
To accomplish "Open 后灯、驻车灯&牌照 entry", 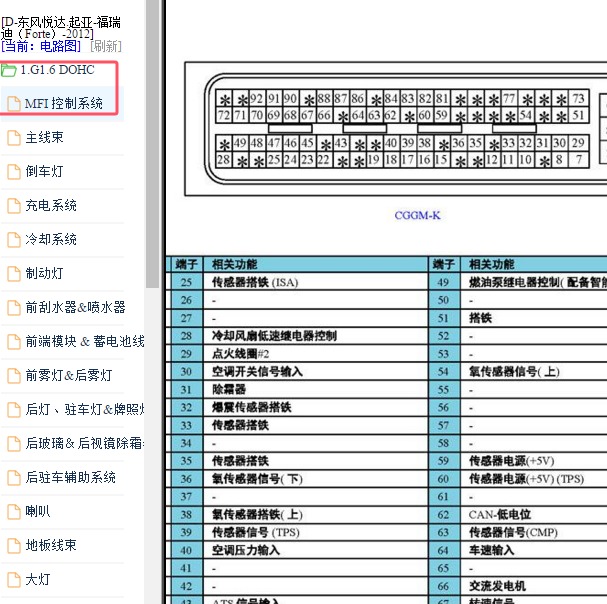I will pos(85,410).
